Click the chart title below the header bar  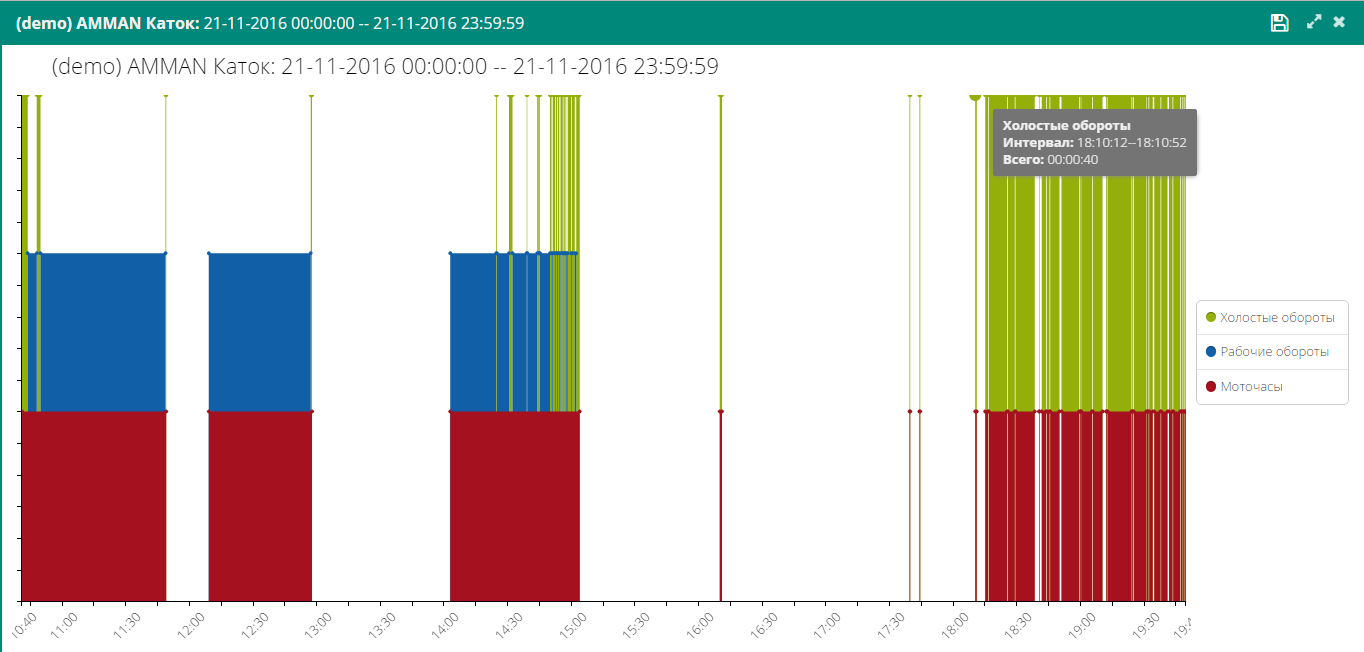click(384, 67)
